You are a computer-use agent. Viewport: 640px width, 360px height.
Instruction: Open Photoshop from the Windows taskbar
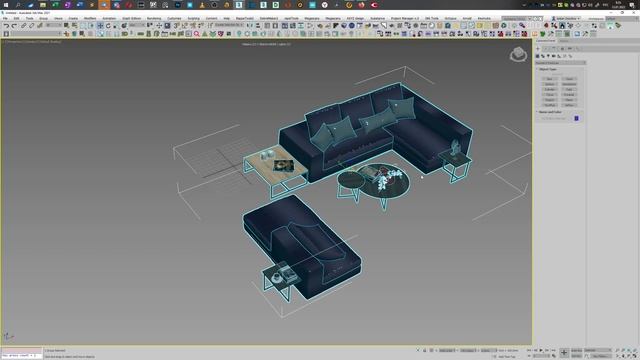pyautogui.click(x=178, y=5)
